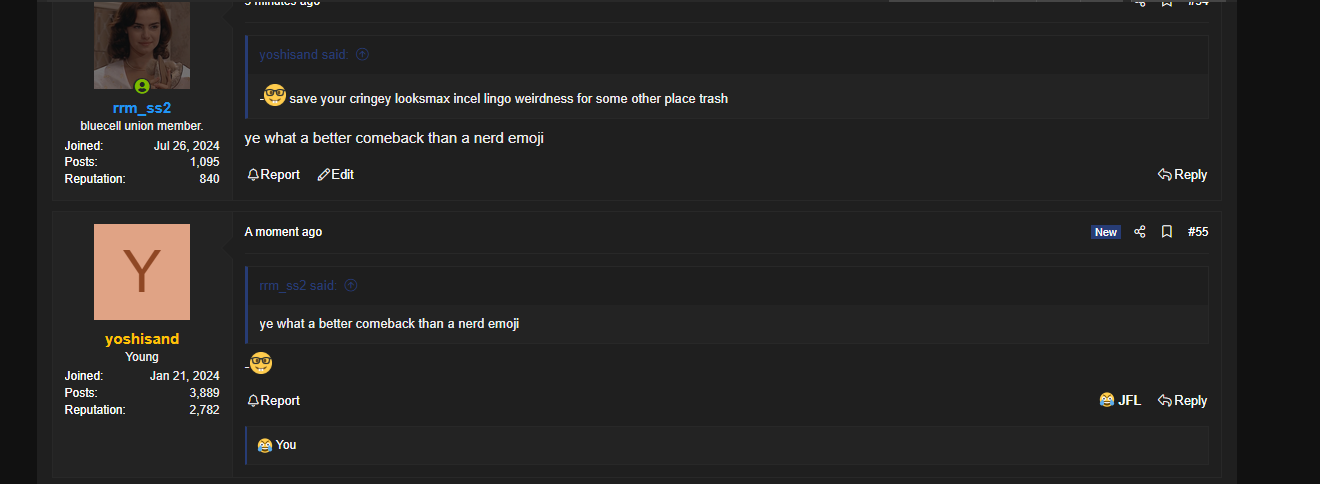
Task: Click the share icon on post #55
Action: click(1140, 232)
